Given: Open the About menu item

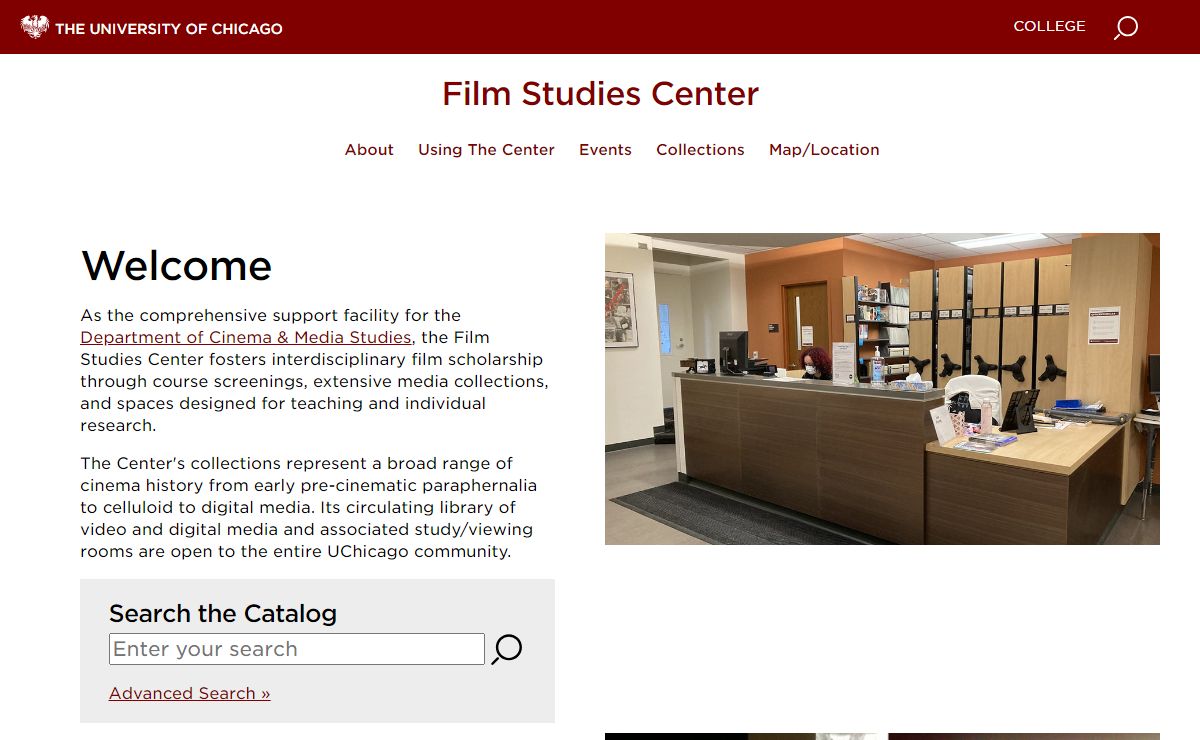Looking at the screenshot, I should coord(369,150).
